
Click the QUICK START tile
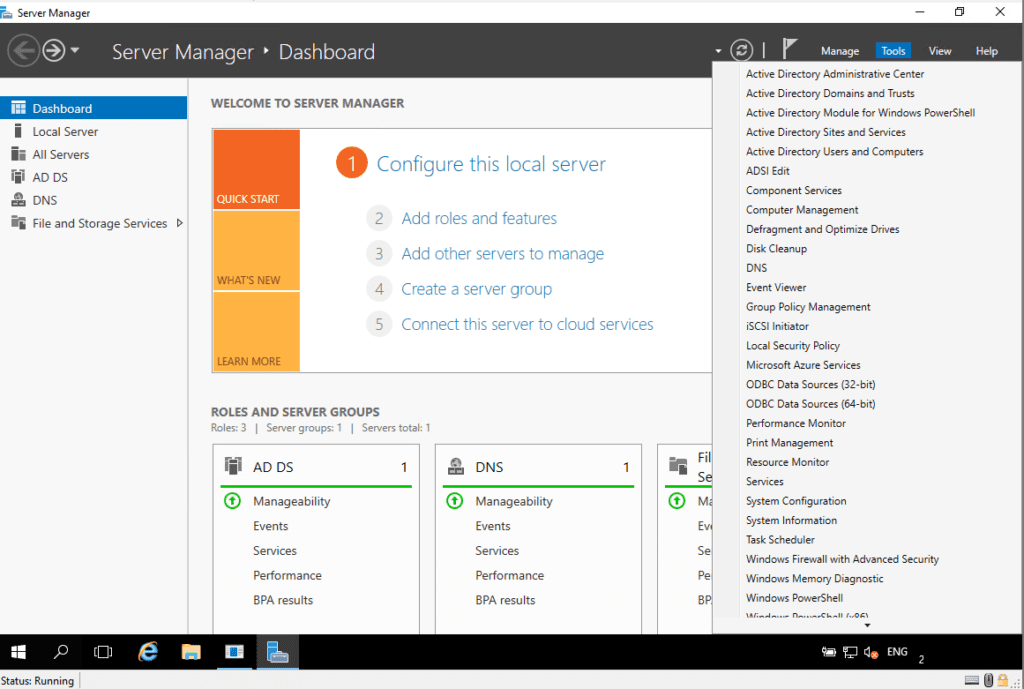tap(256, 169)
